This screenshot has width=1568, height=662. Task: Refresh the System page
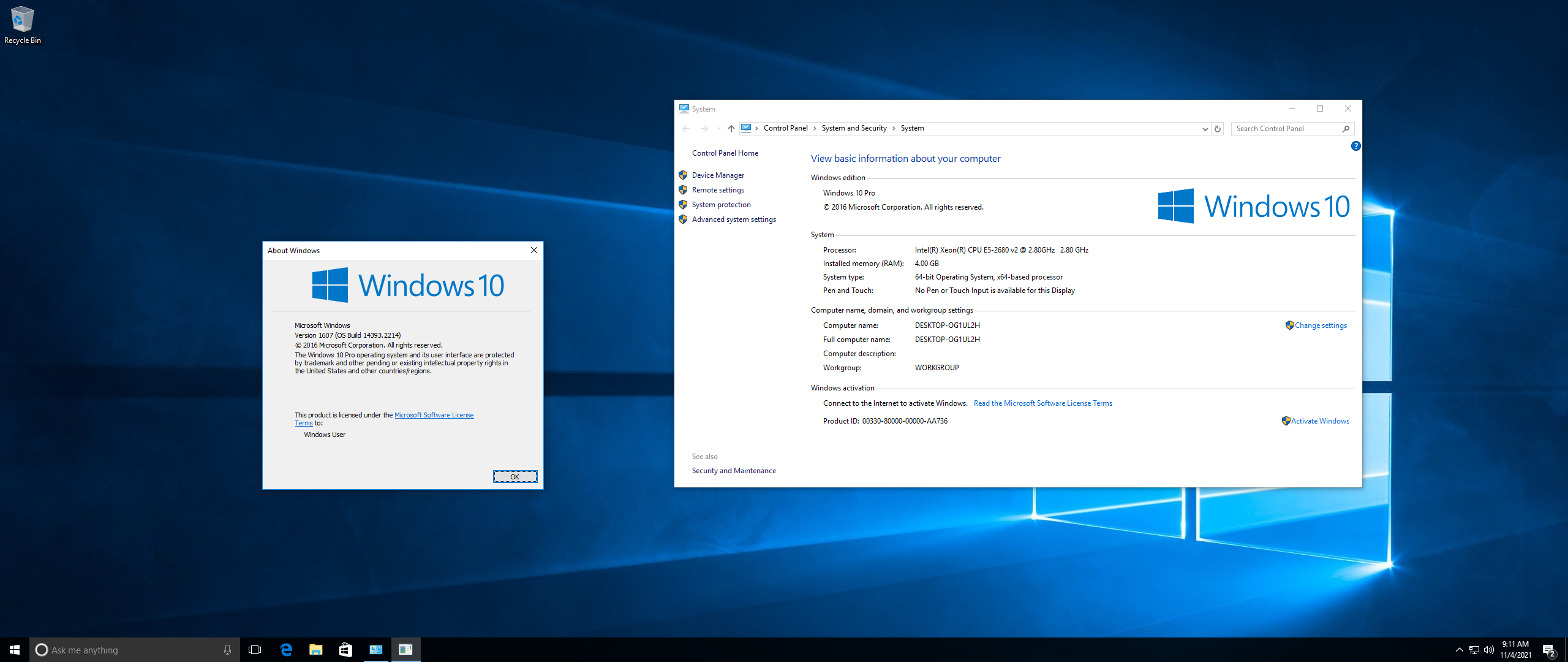point(1218,129)
